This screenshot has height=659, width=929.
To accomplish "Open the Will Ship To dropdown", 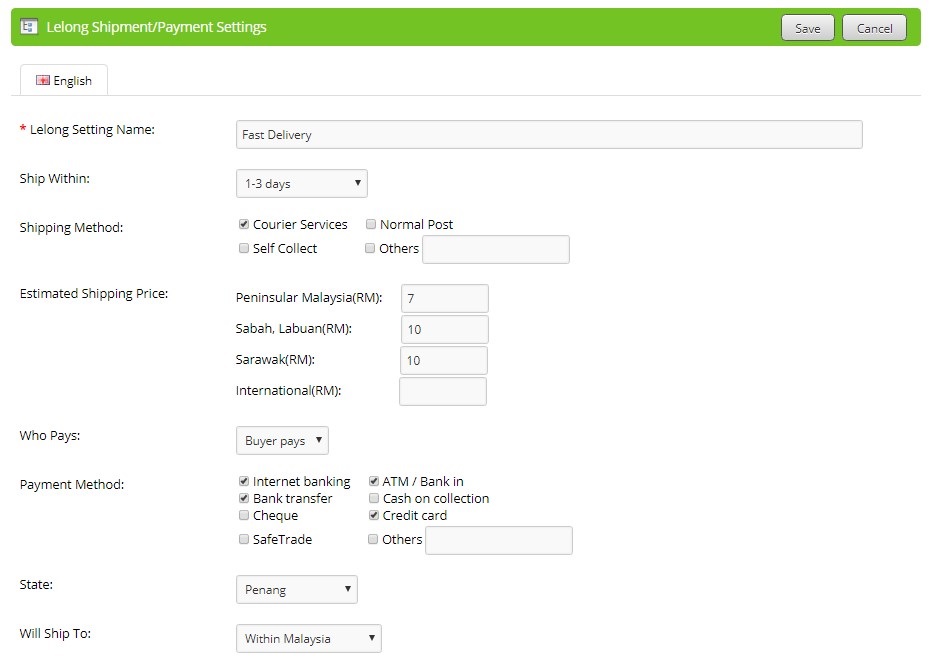I will 308,638.
